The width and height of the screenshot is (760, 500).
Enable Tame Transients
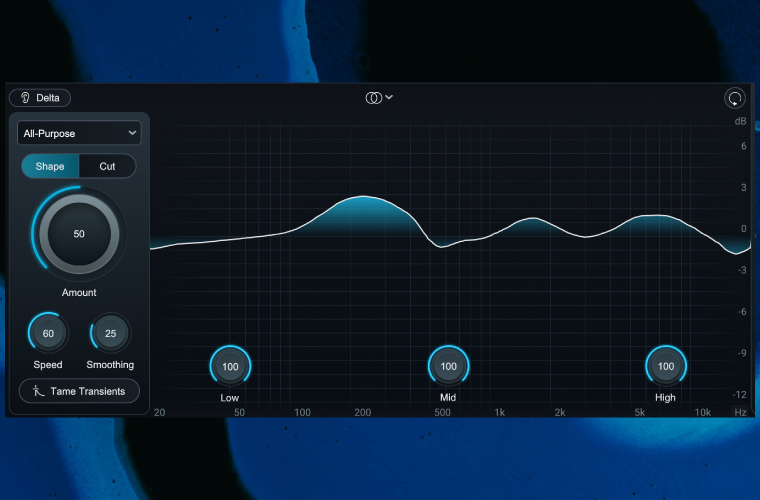pyautogui.click(x=79, y=391)
